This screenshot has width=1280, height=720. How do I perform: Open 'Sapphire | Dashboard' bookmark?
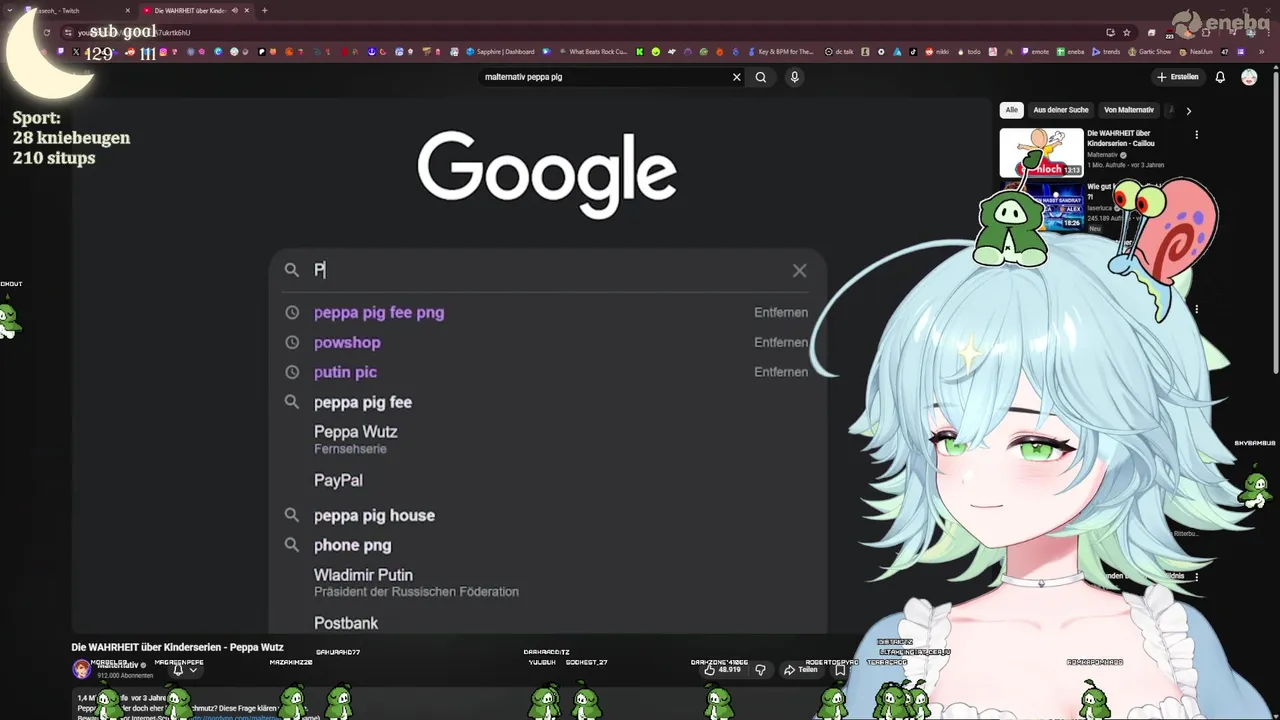click(x=500, y=52)
